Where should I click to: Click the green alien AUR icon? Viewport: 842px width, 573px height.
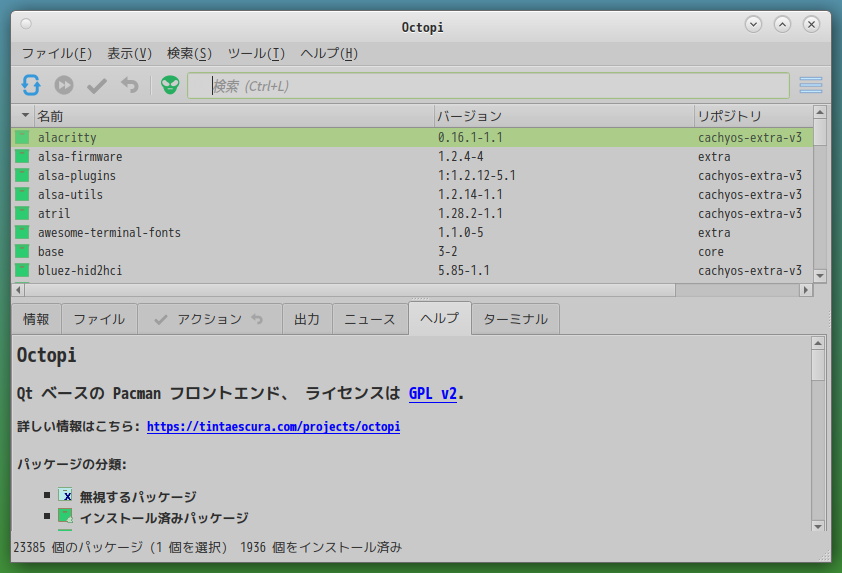[x=170, y=85]
